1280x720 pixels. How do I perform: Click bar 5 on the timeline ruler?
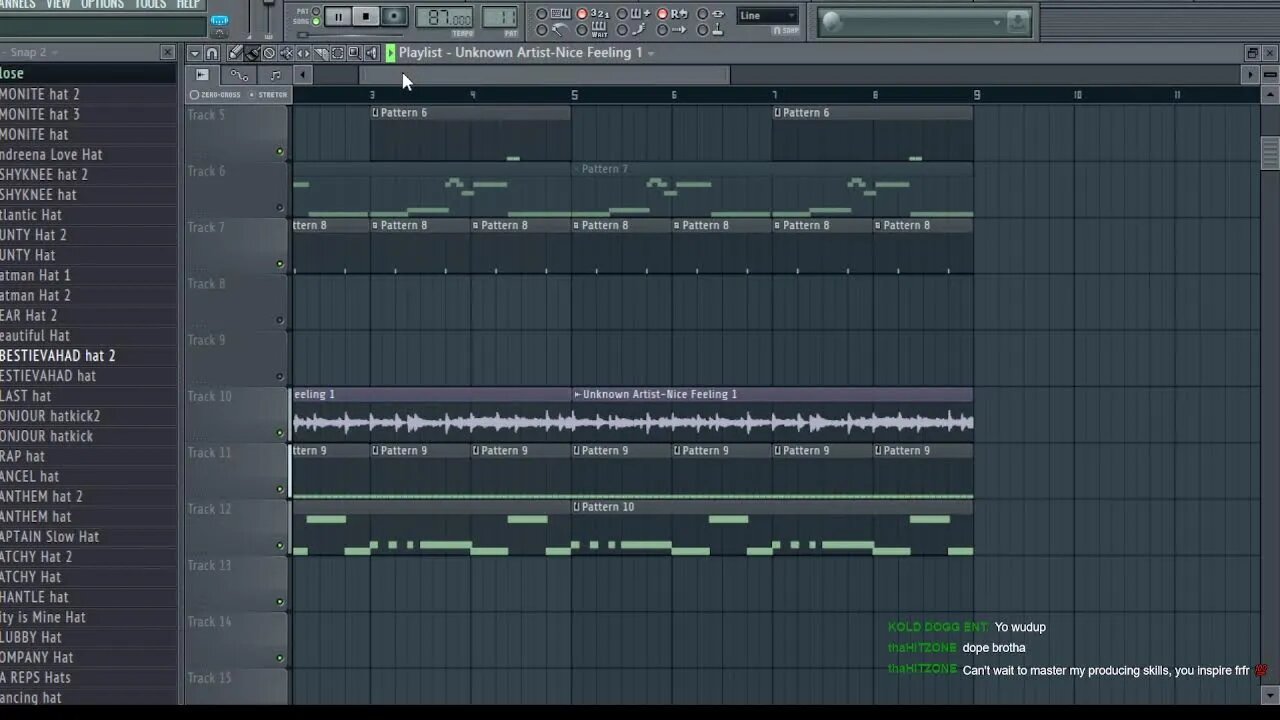574,95
